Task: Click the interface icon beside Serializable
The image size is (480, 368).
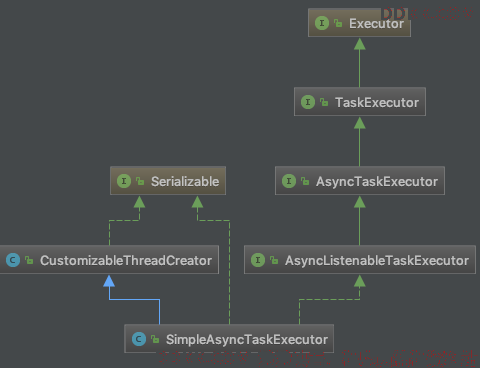Action: 124,181
